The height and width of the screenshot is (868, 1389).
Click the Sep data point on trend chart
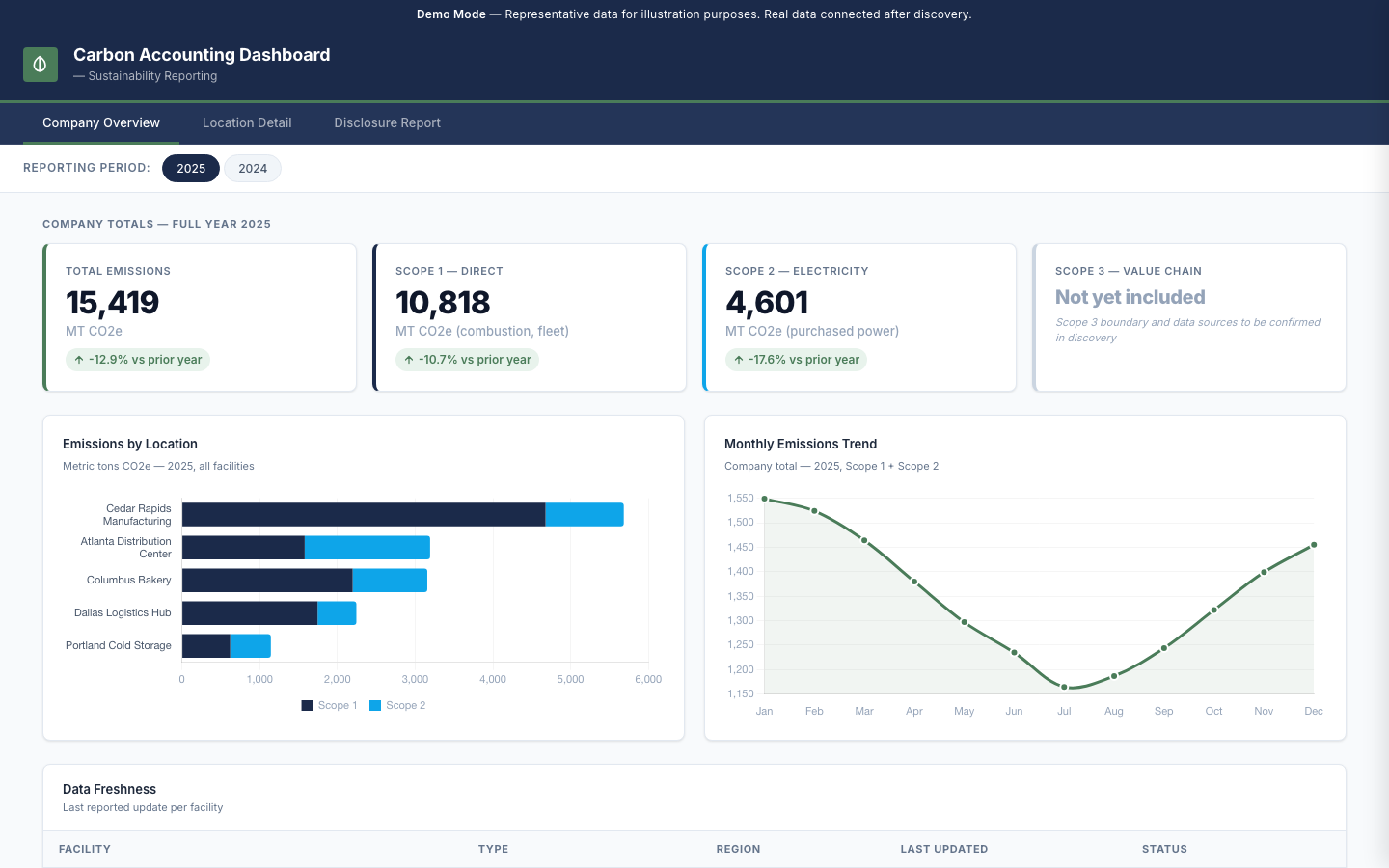tap(1164, 648)
